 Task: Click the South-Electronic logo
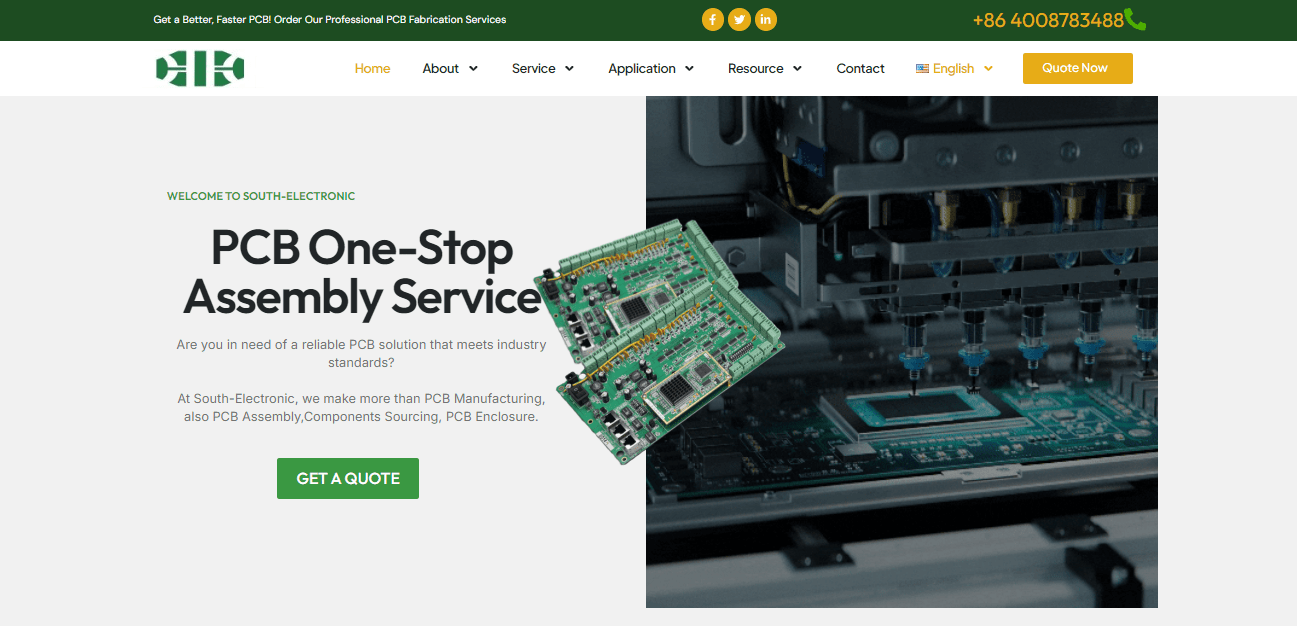[200, 68]
